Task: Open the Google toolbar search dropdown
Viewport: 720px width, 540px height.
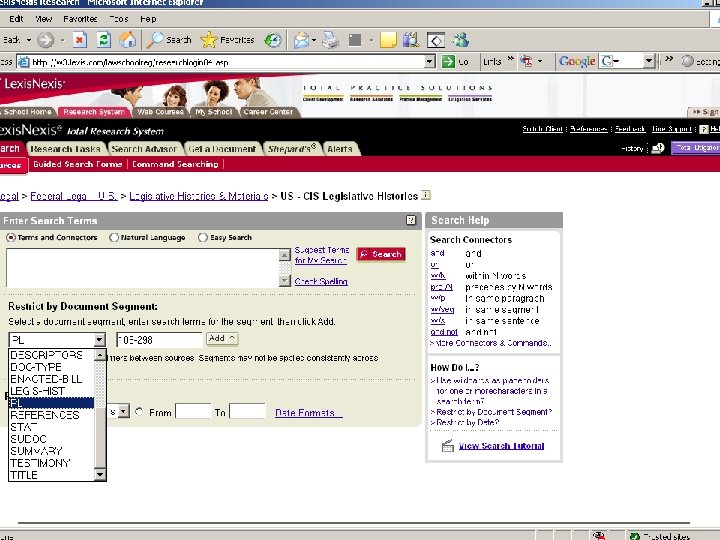Action: [x=648, y=61]
